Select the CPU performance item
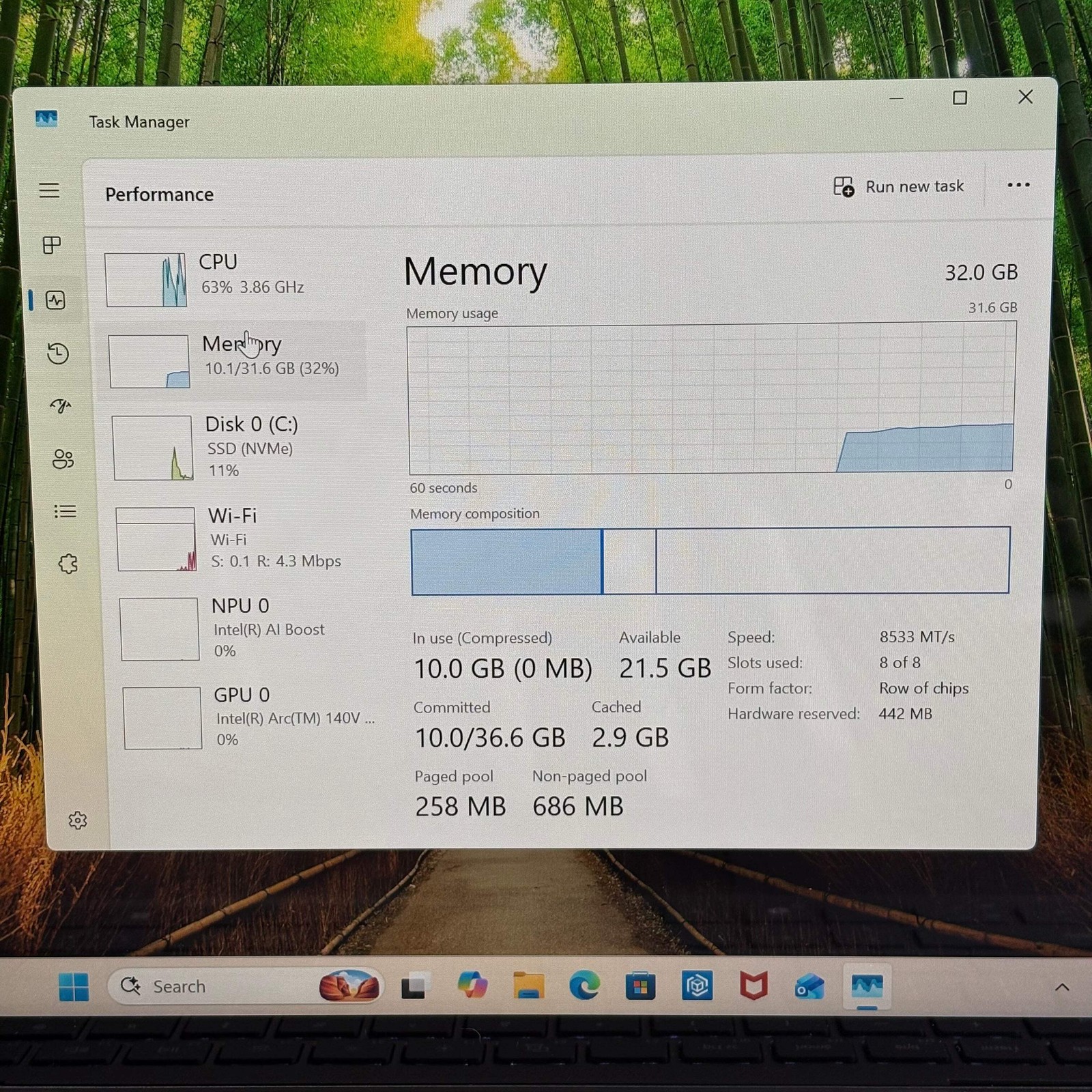The image size is (1092, 1092). [x=232, y=279]
